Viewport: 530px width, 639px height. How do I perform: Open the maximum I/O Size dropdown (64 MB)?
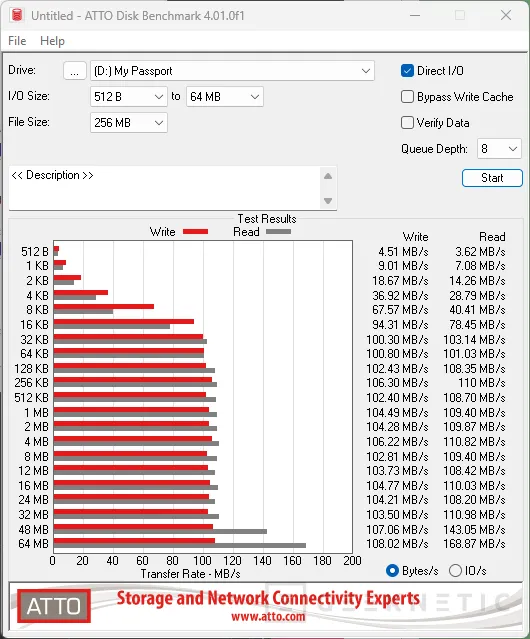(x=225, y=97)
